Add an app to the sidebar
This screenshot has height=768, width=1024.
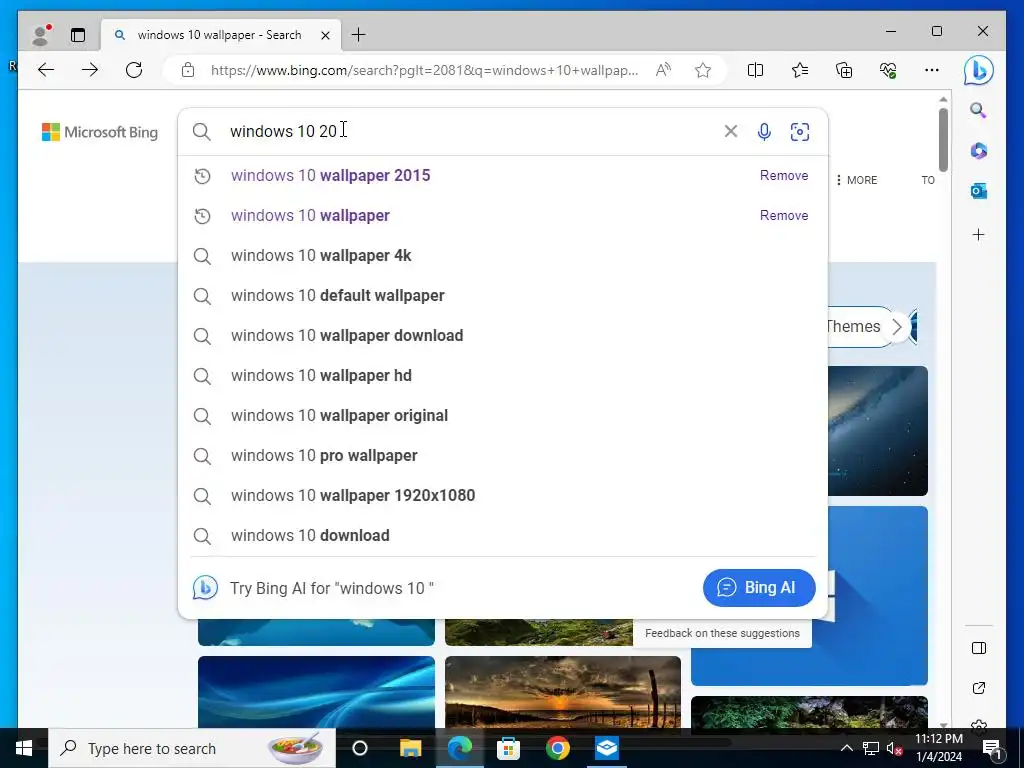(x=978, y=234)
